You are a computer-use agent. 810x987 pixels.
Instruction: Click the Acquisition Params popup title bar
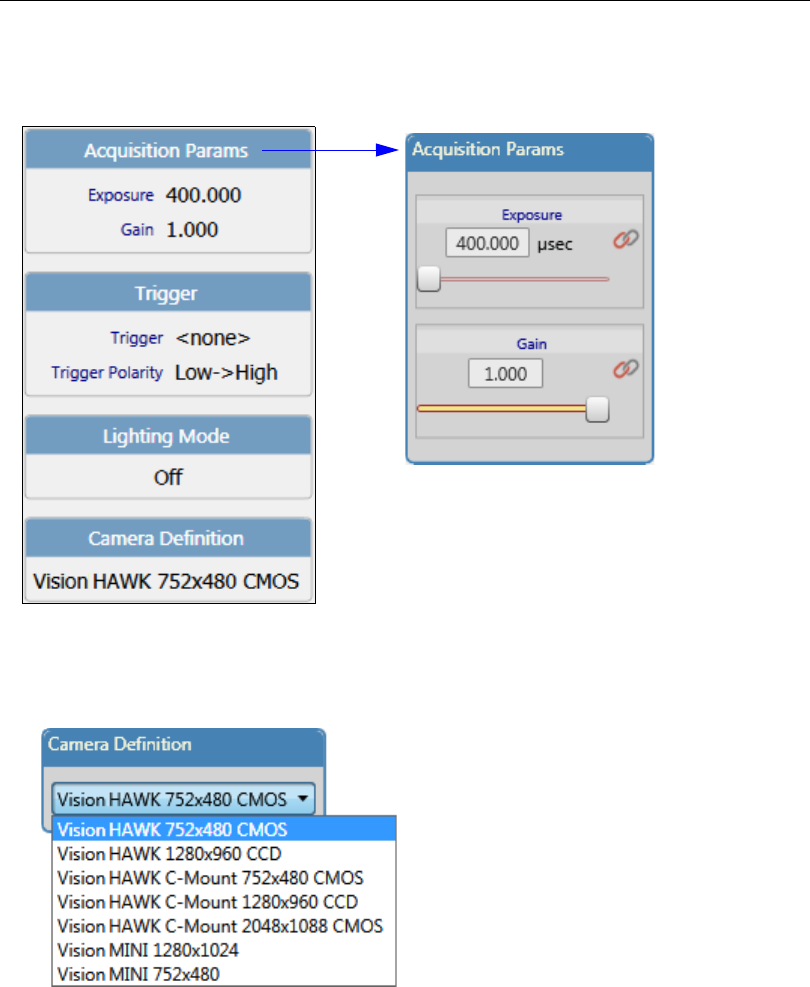(x=530, y=152)
